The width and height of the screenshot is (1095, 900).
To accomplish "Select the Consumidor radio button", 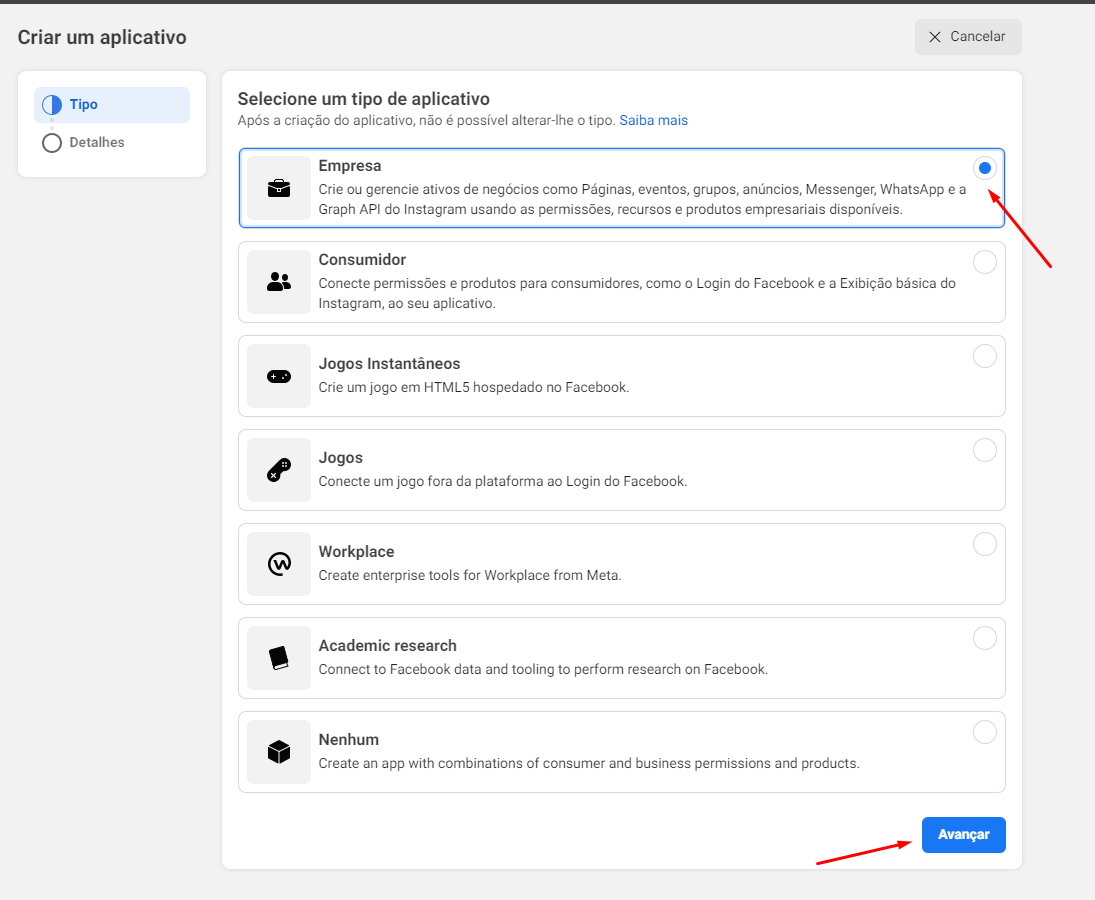I will coord(985,262).
